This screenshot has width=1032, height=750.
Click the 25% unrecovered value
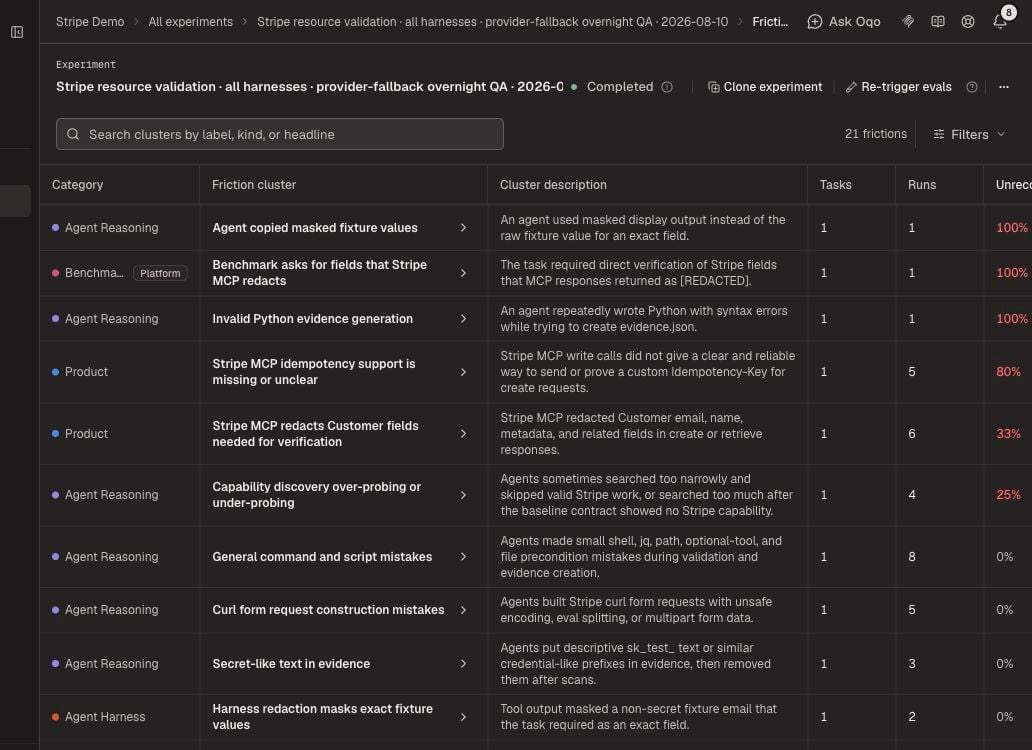pos(1008,495)
